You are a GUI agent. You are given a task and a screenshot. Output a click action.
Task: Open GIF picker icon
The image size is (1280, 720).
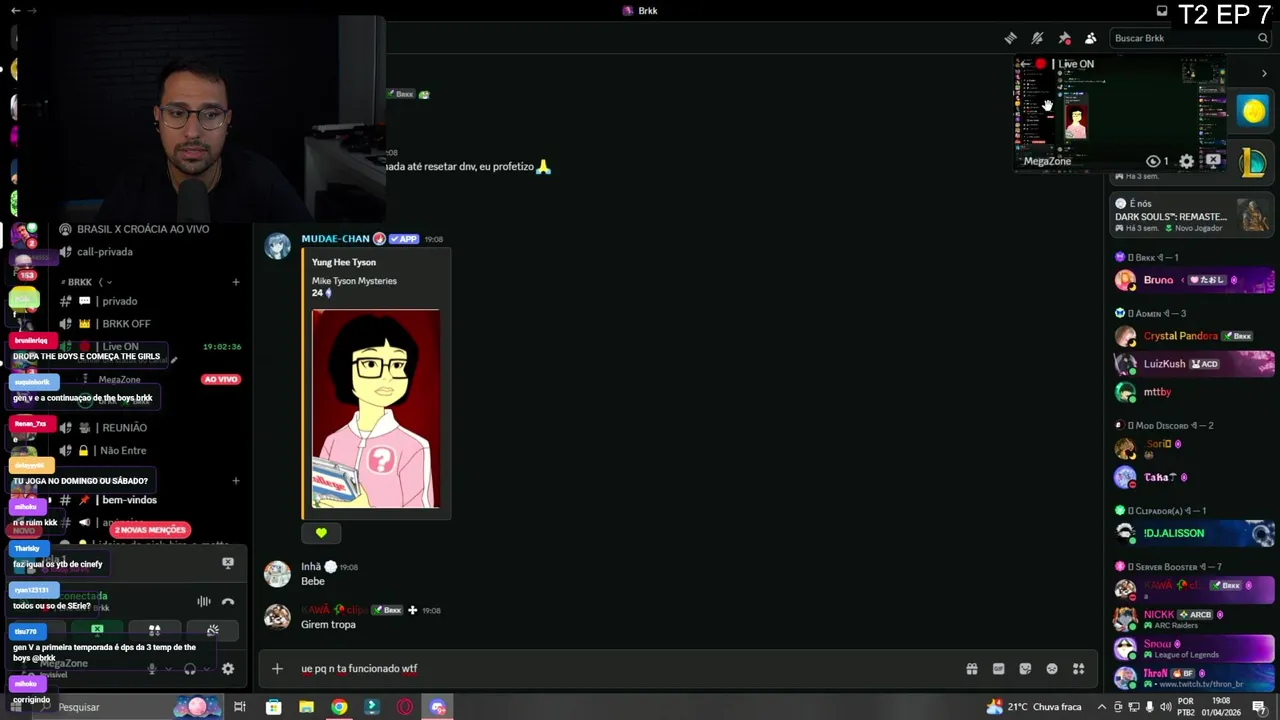coord(998,669)
